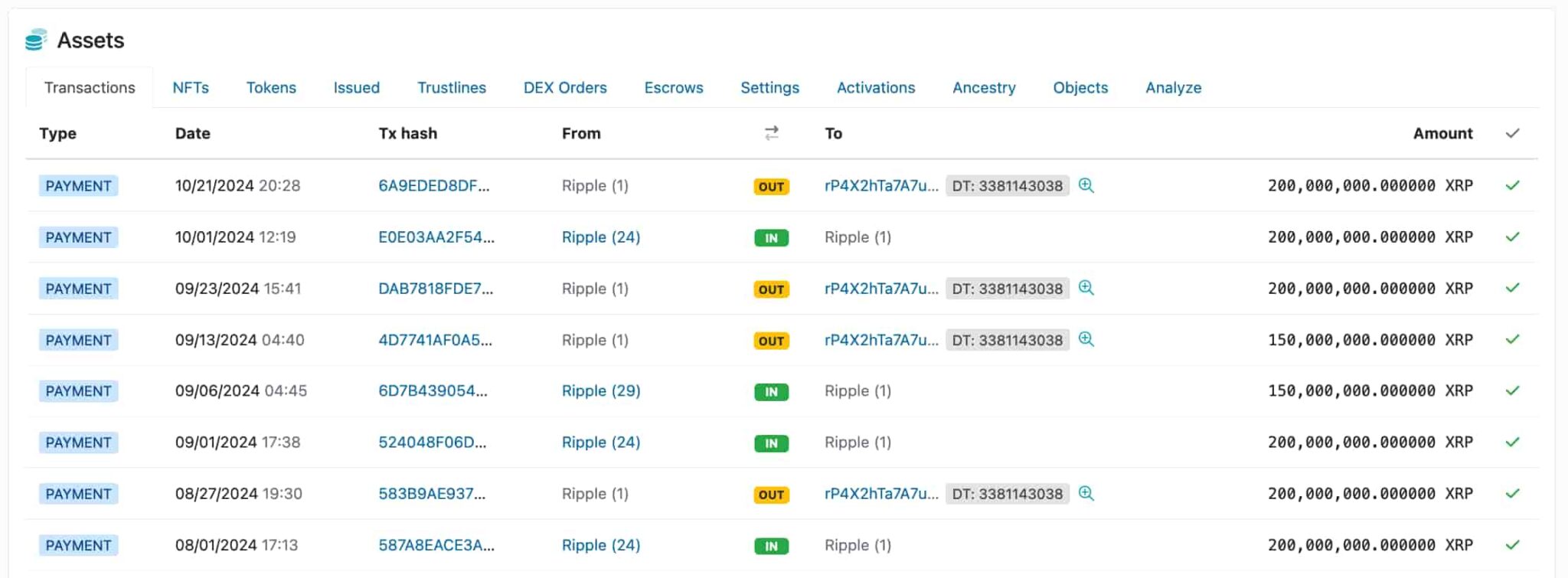Click the green checkmark in 10/01/2024 row

click(x=1512, y=237)
